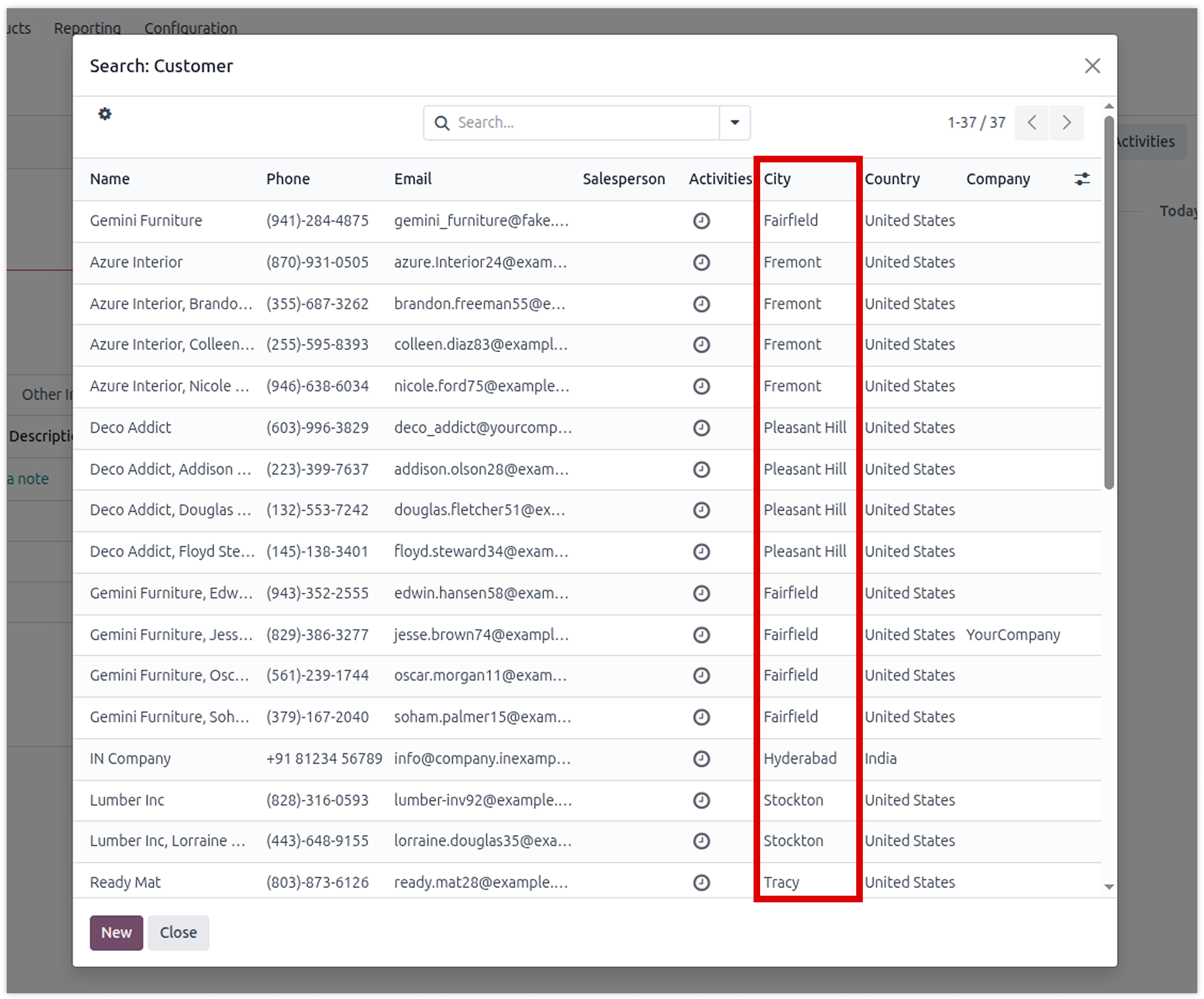Click email info@company.inexamp…
1204x999 pixels.
click(x=482, y=759)
